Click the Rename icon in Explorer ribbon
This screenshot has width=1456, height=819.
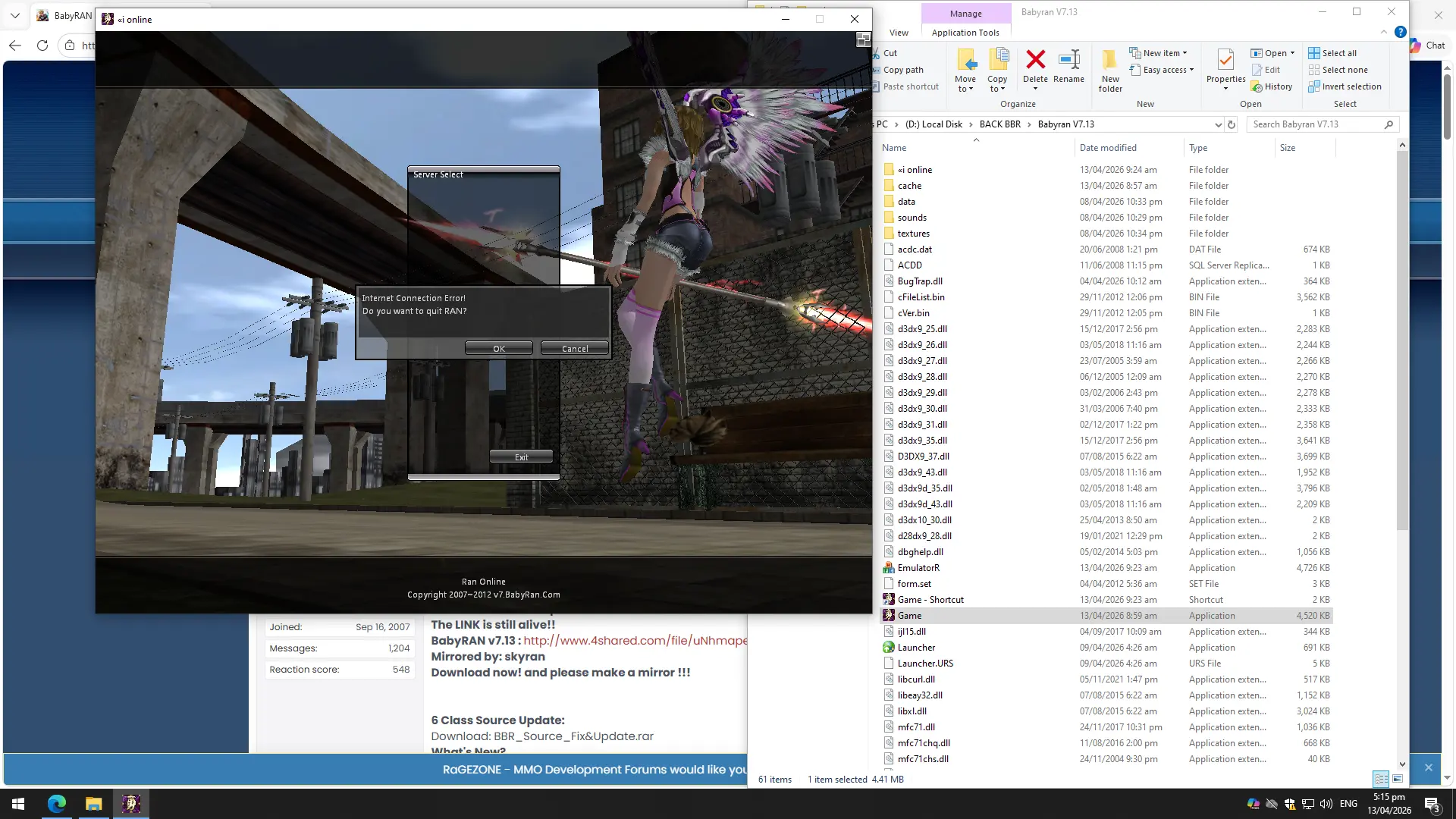pyautogui.click(x=1068, y=66)
